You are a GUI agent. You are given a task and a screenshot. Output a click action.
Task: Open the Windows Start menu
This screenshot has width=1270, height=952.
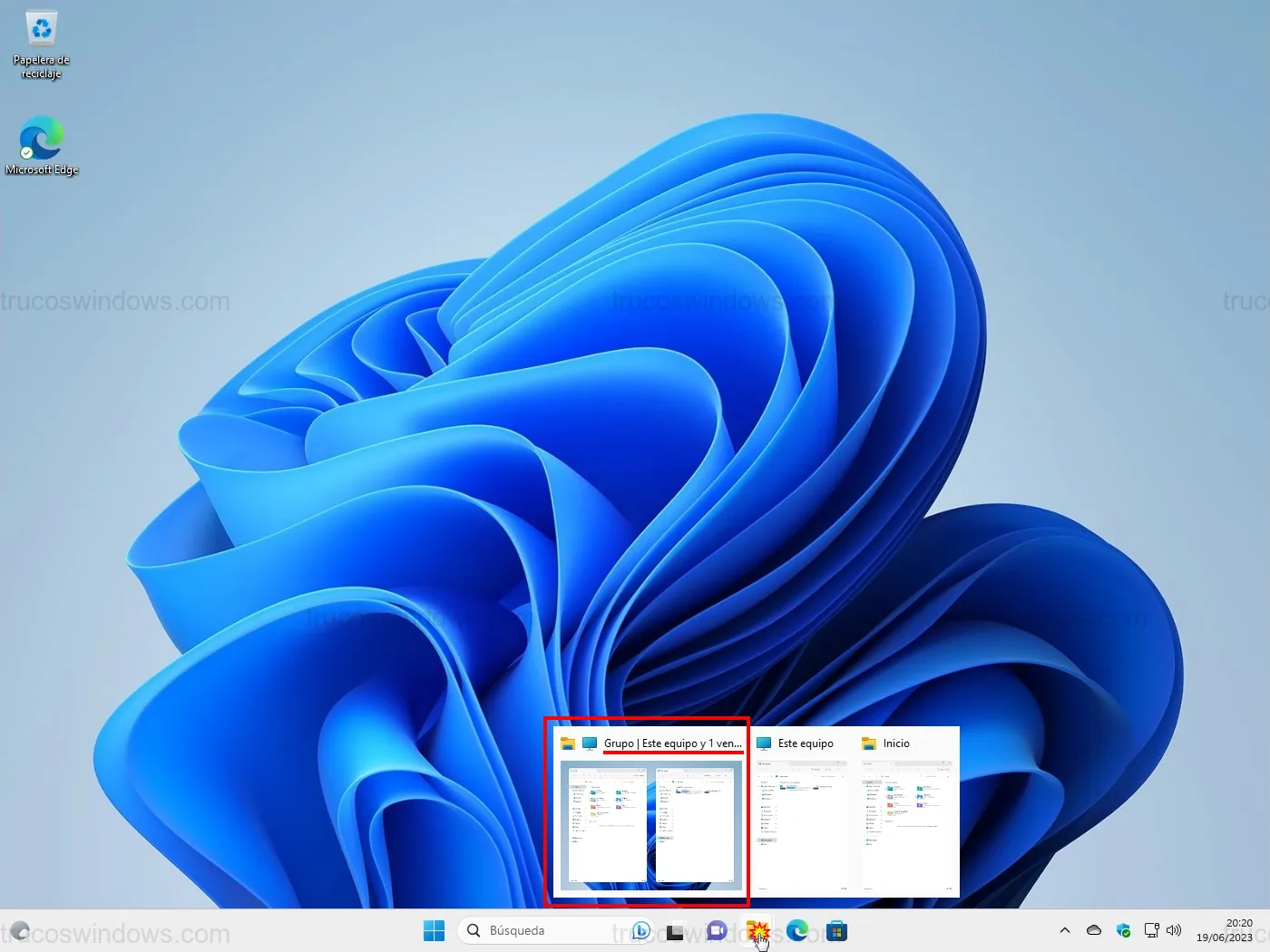pos(434,930)
